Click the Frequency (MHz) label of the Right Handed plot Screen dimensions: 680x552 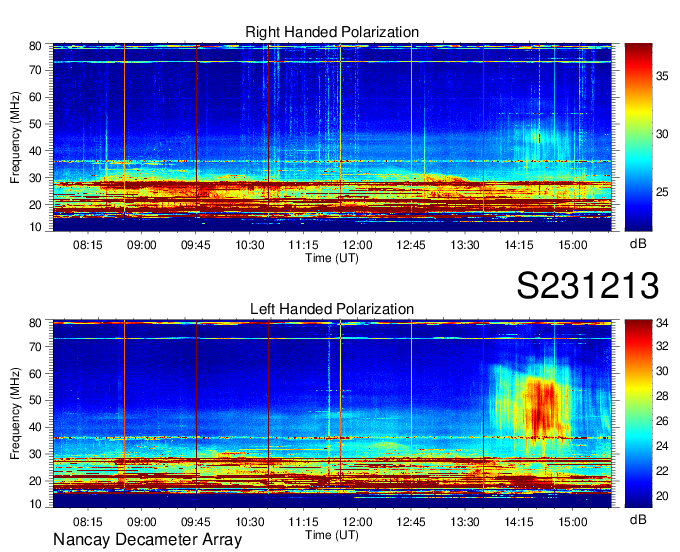click(x=15, y=137)
